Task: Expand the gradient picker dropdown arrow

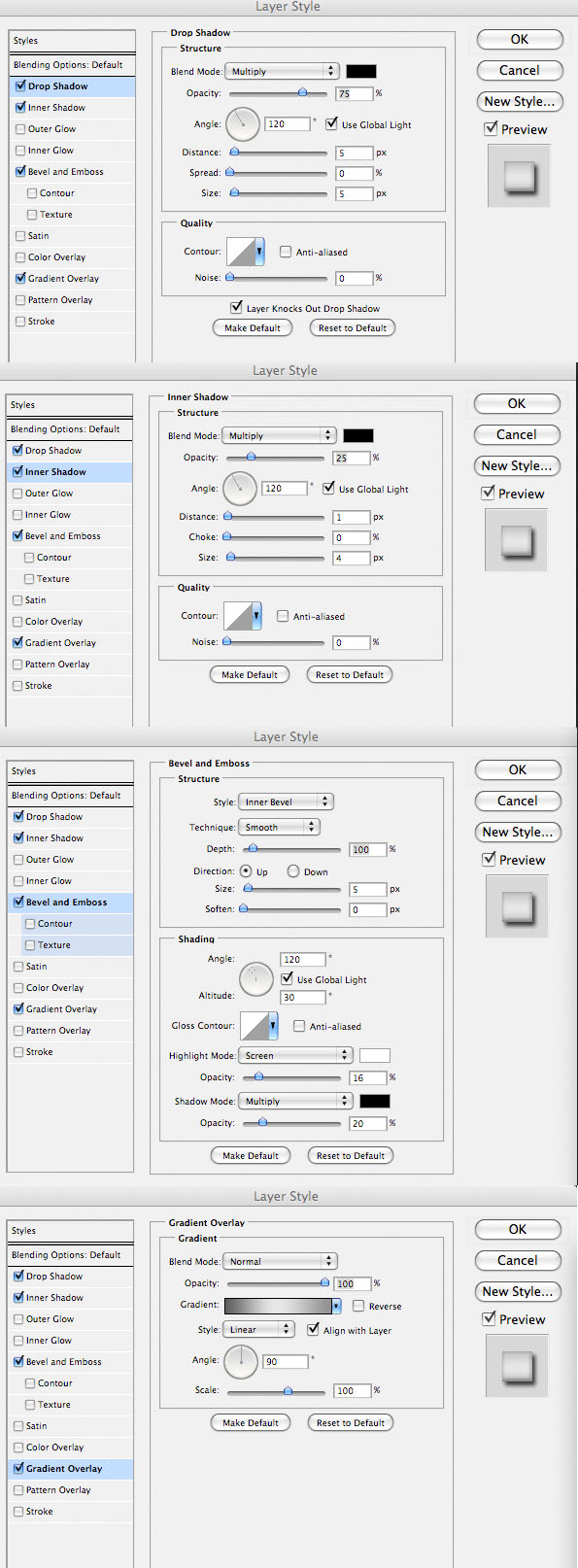Action: [x=336, y=1306]
